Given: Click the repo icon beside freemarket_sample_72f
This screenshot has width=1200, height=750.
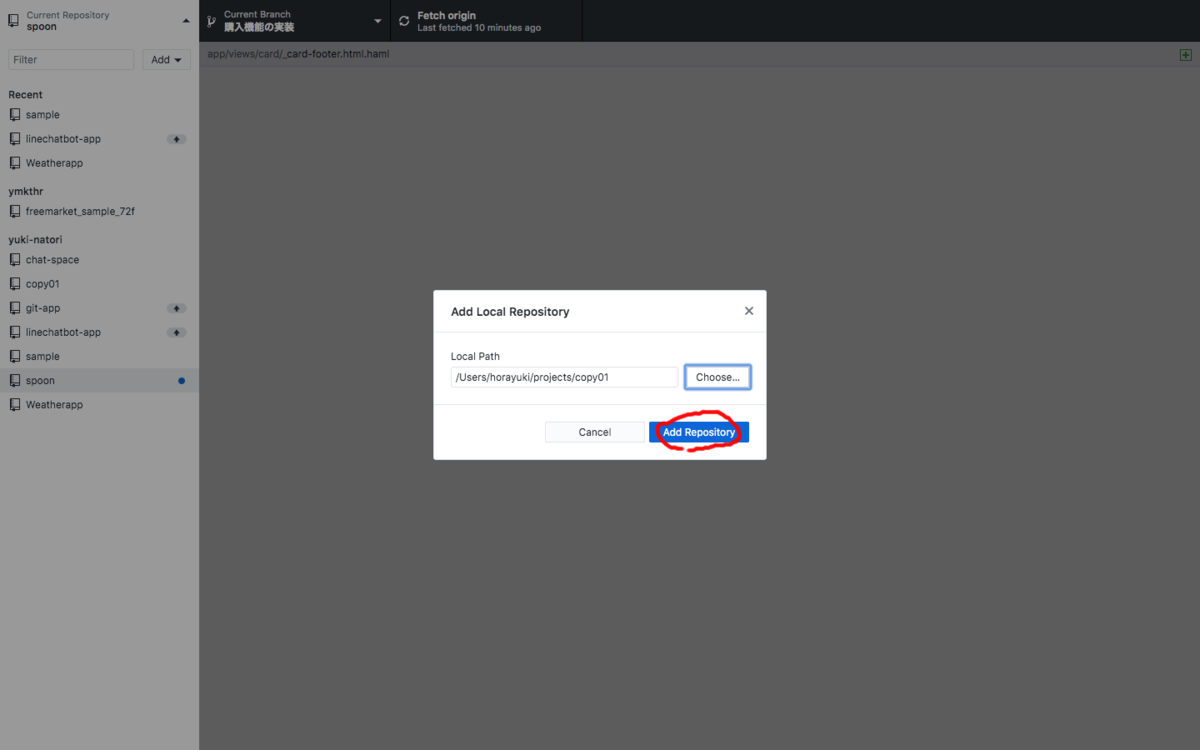Looking at the screenshot, I should 15,212.
